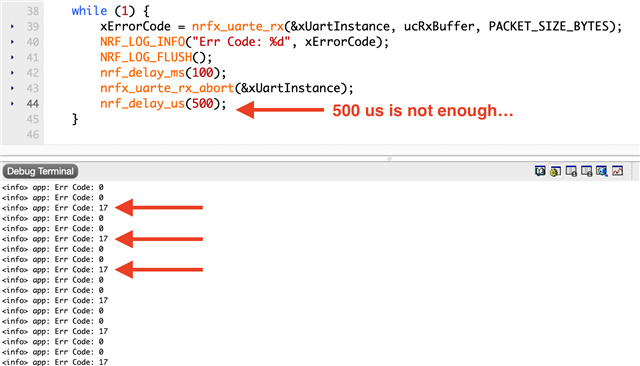Click &xUartInstance argument on line 39
640x366 pixels.
point(340,27)
